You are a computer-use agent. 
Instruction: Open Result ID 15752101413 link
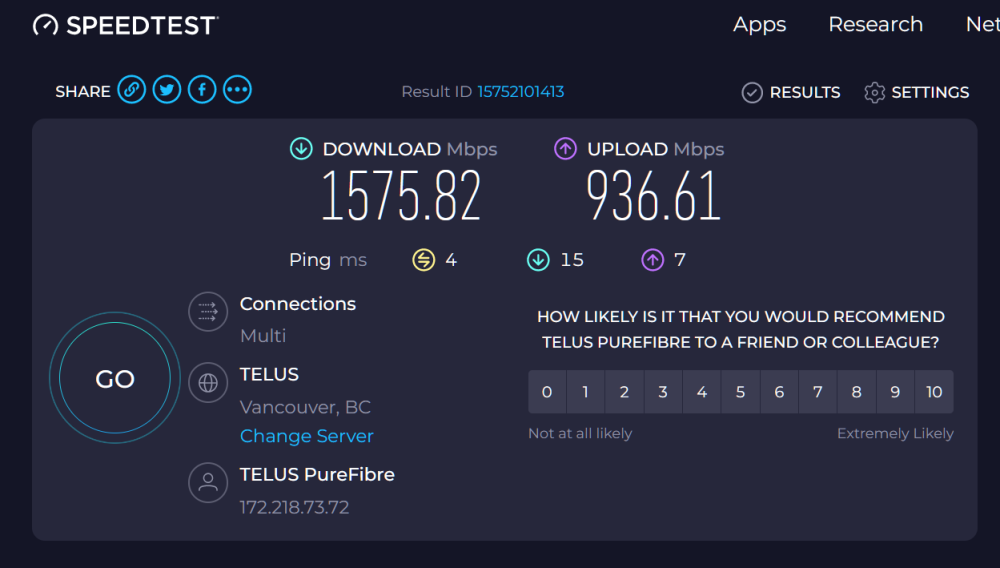click(x=520, y=92)
